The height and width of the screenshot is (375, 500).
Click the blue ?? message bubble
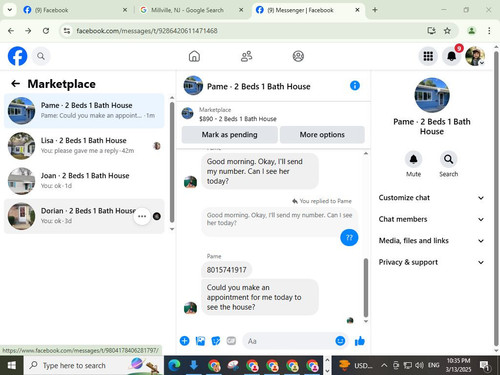(x=349, y=238)
